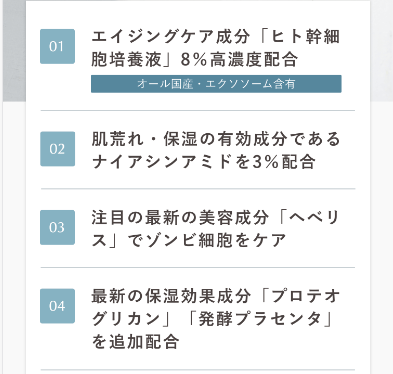
Task: Click the 肌荒れ・保湿の有効成分である line
Action: pyautogui.click(x=216, y=139)
